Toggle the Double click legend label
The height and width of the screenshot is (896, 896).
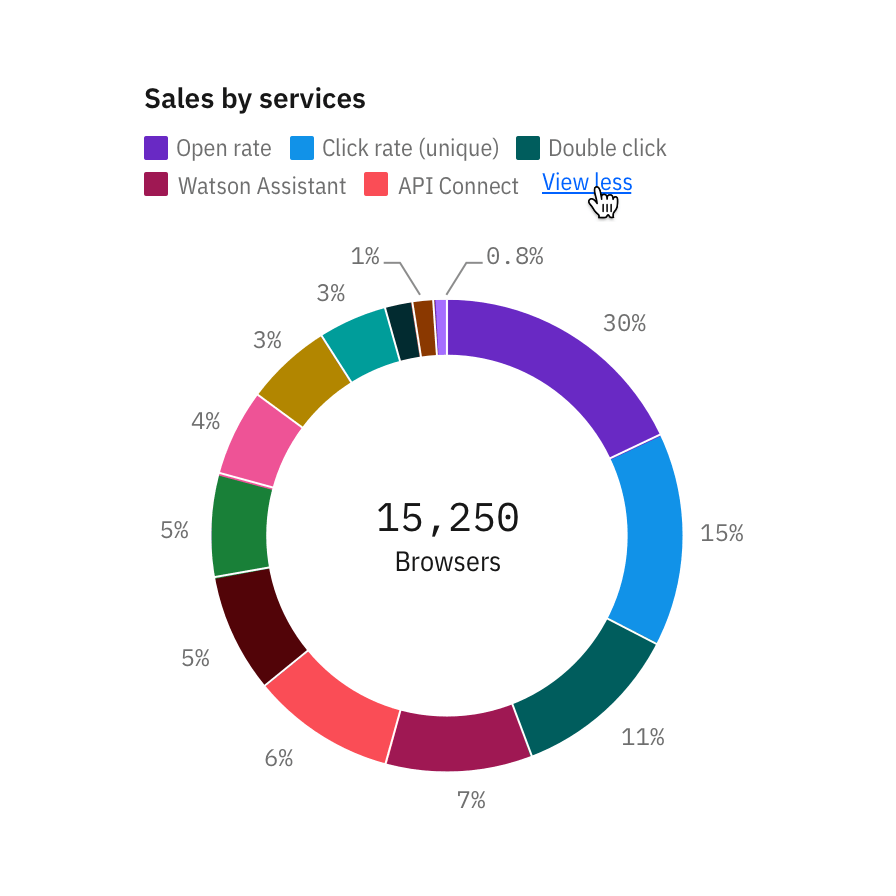607,149
